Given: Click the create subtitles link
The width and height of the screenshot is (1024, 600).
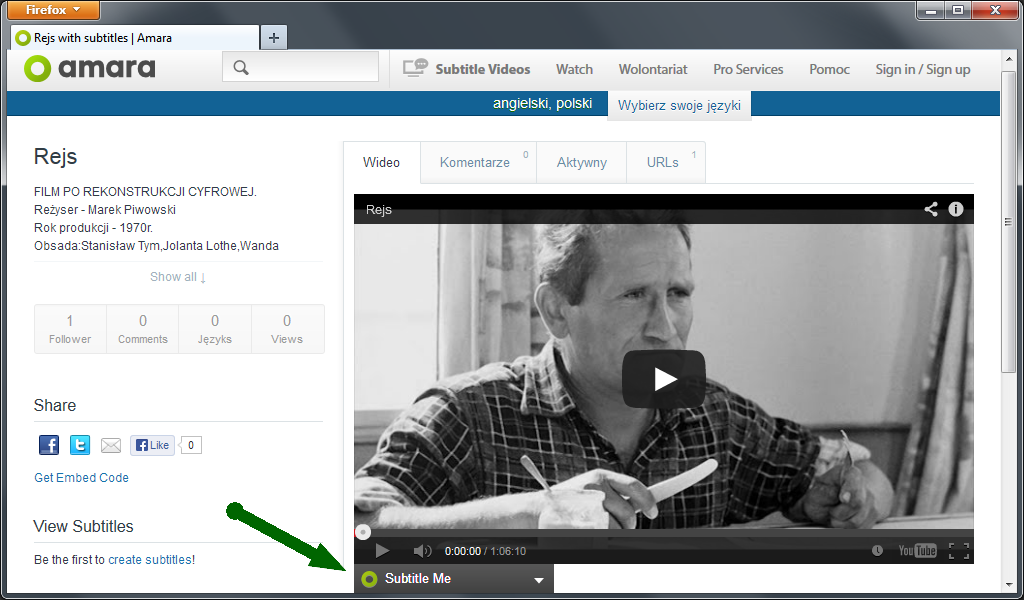Looking at the screenshot, I should pyautogui.click(x=150, y=560).
